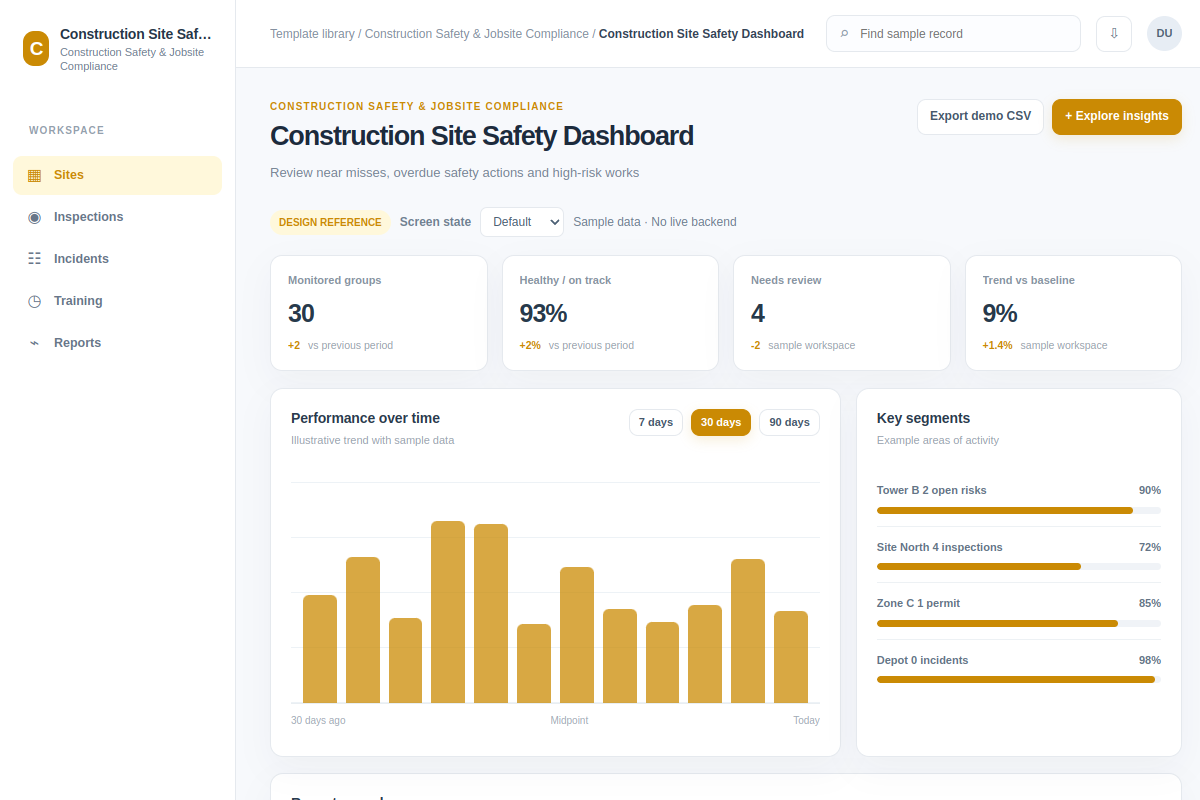Click the Tower B progress bar
The height and width of the screenshot is (800, 1200).
click(1019, 510)
